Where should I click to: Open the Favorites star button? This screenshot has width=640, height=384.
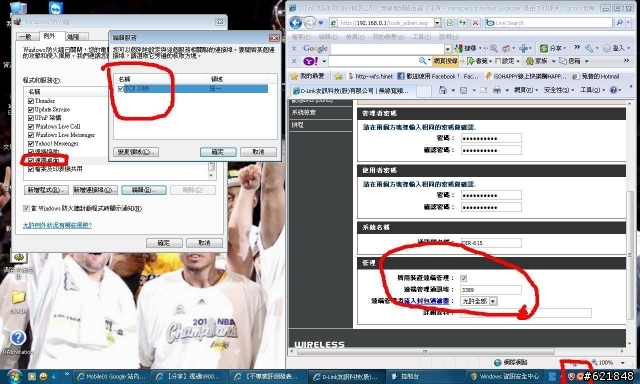click(307, 76)
